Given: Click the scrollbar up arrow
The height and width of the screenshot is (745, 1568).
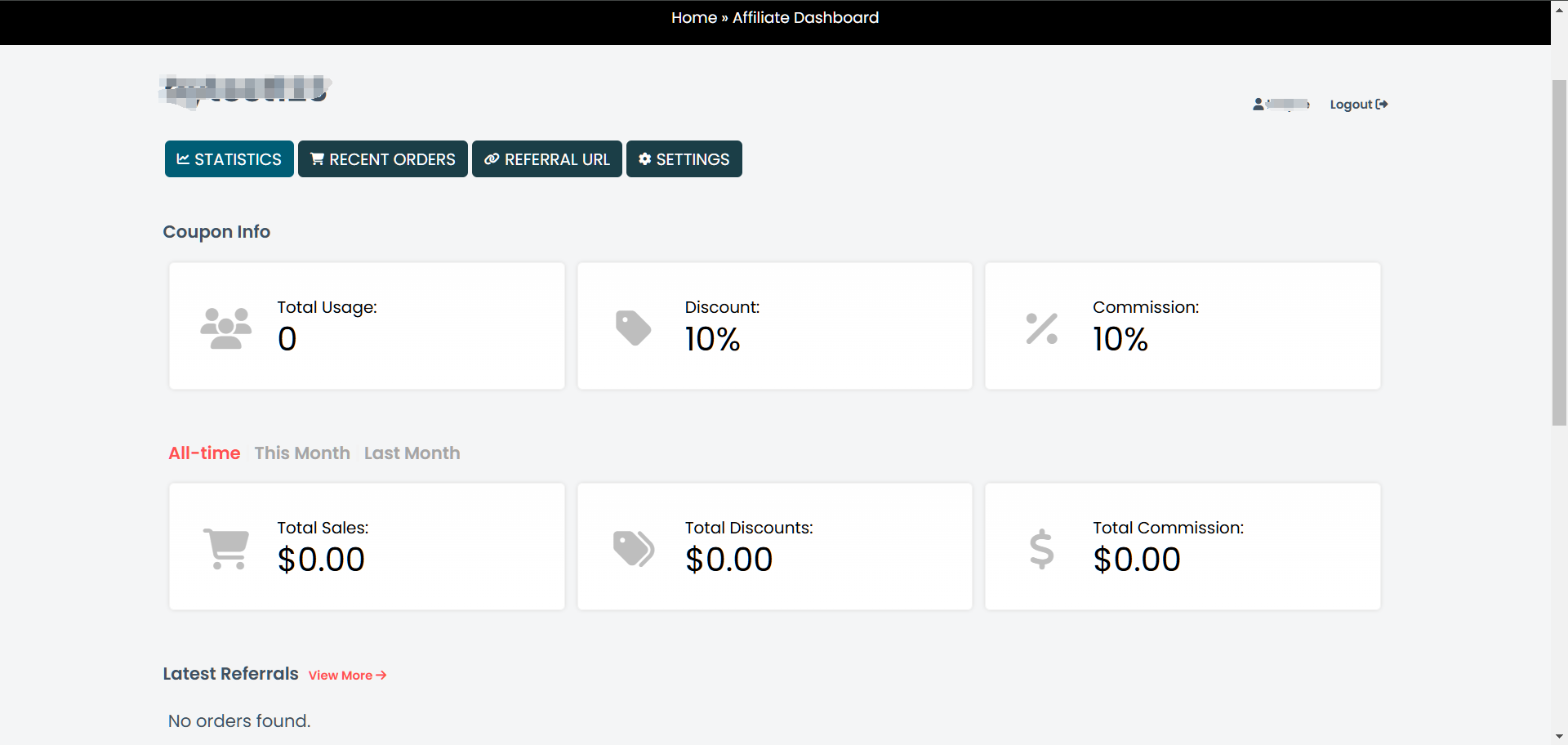Looking at the screenshot, I should pos(1559,10).
